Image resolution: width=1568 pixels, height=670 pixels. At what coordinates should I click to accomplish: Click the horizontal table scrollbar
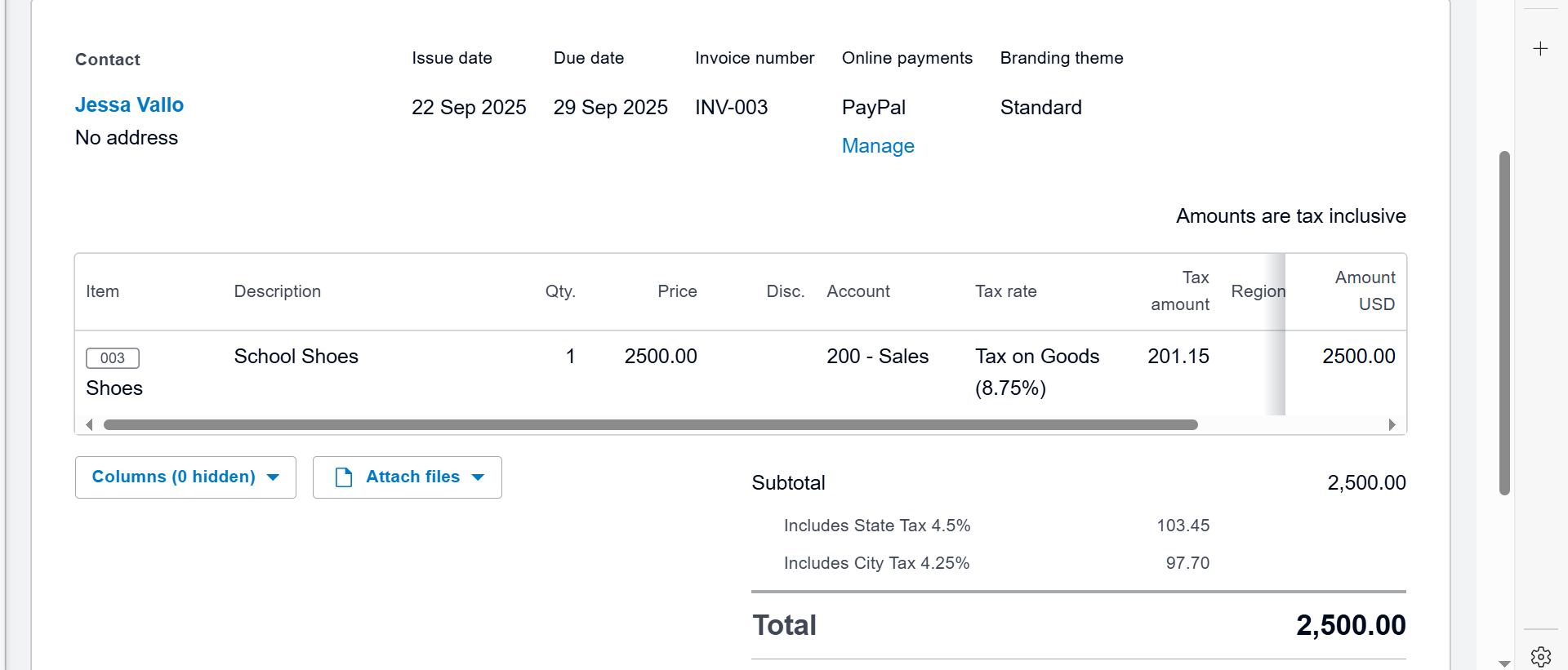pos(650,424)
